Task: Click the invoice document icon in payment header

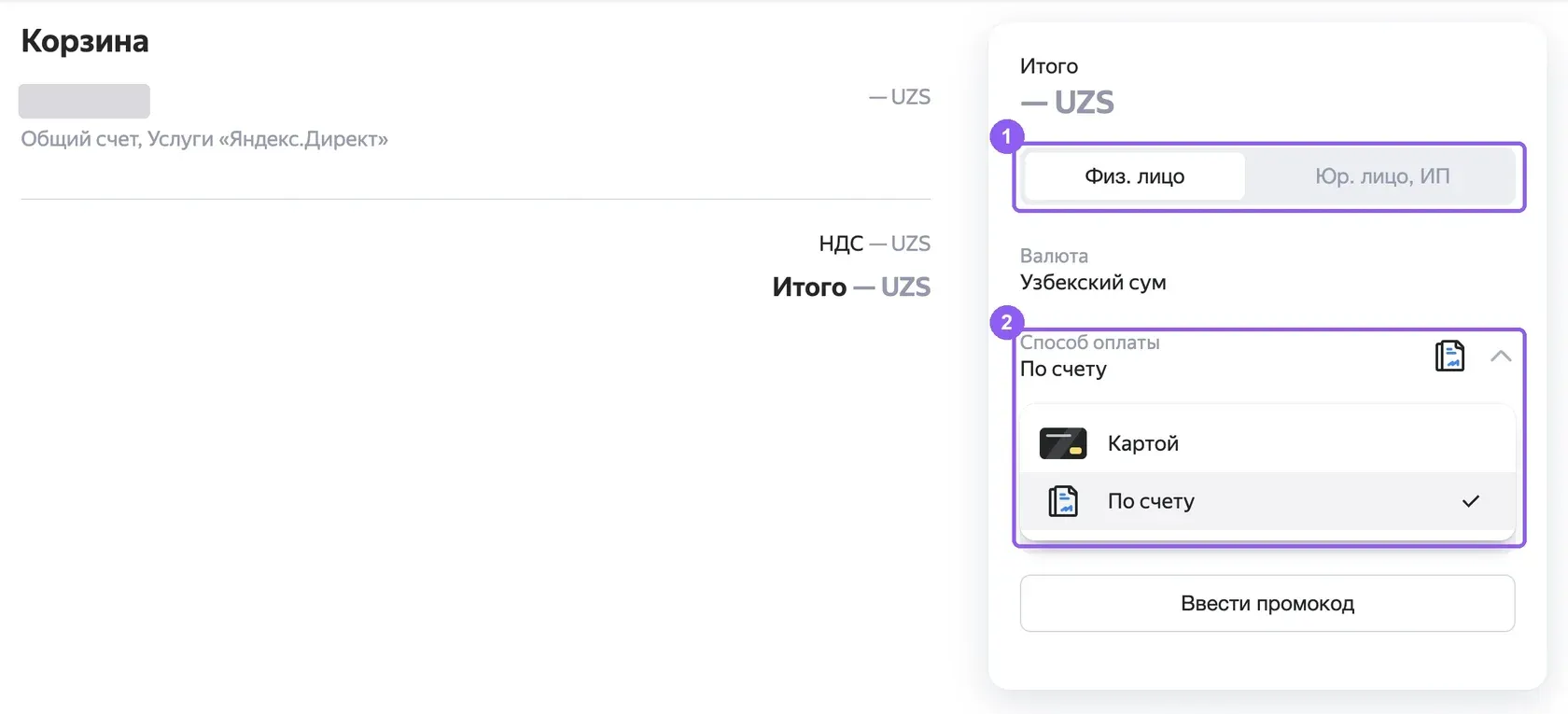Action: click(1449, 356)
